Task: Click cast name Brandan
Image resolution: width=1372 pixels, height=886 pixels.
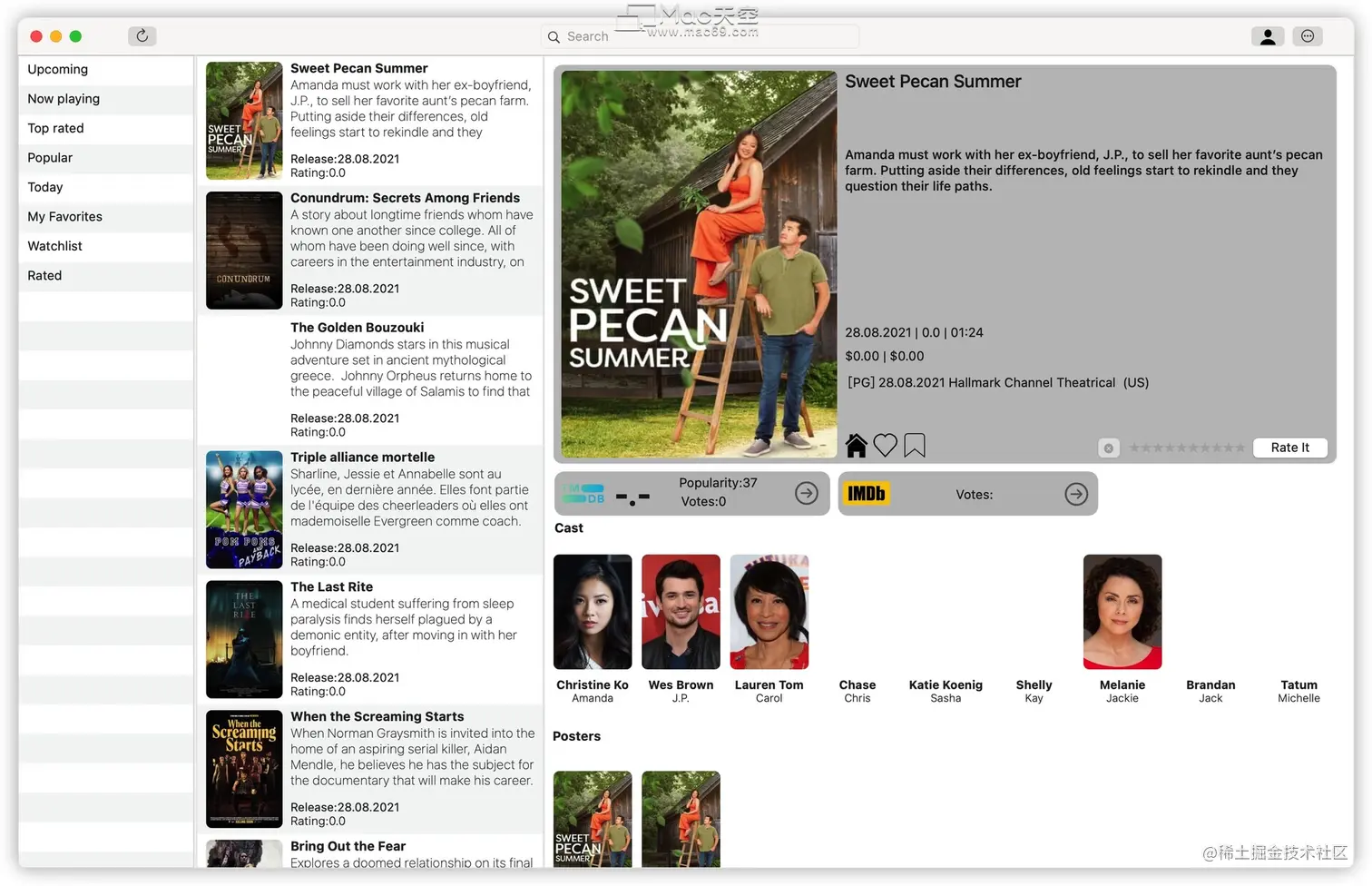Action: coord(1210,685)
